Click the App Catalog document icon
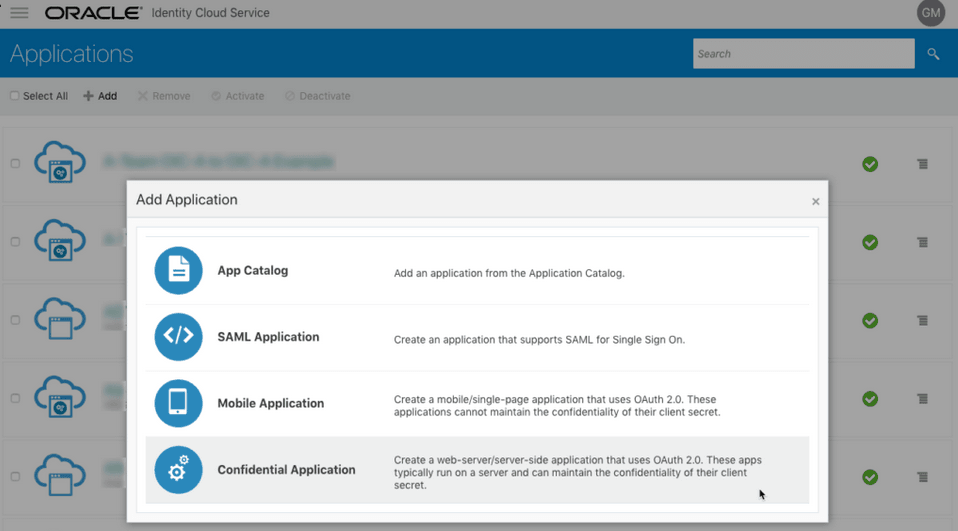 (178, 271)
